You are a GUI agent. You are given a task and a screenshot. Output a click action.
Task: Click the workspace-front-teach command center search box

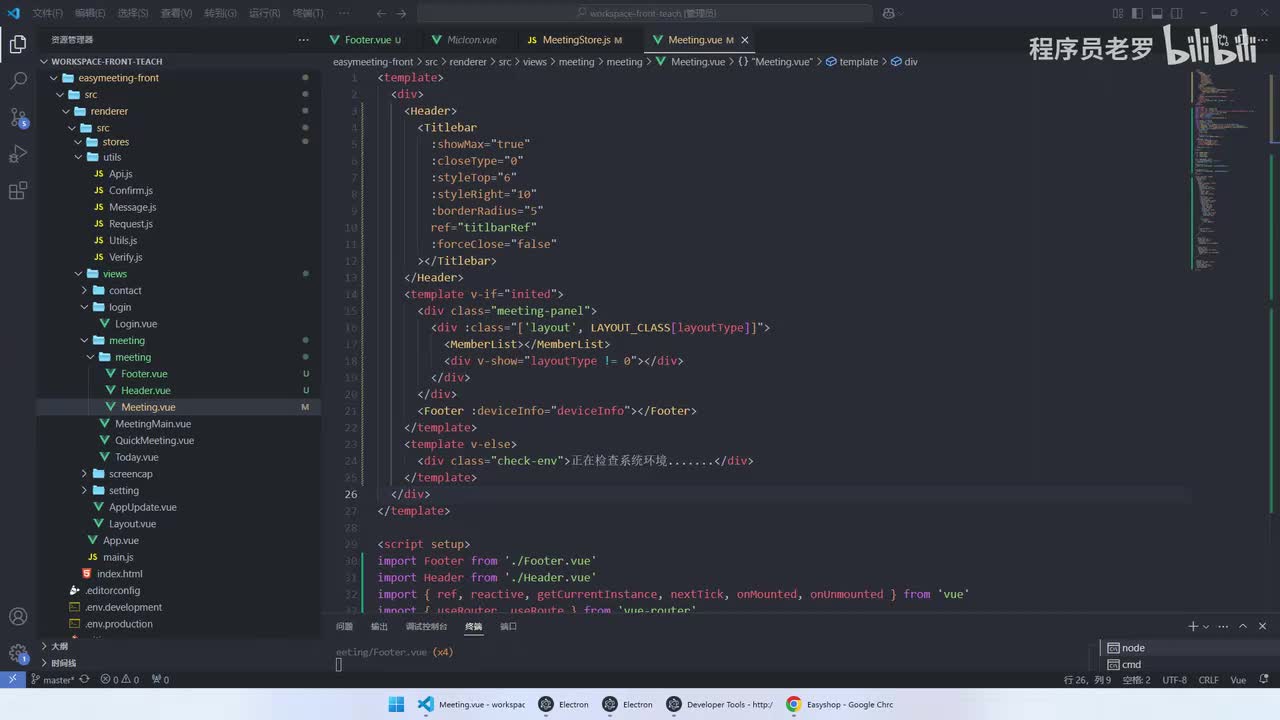pos(646,13)
